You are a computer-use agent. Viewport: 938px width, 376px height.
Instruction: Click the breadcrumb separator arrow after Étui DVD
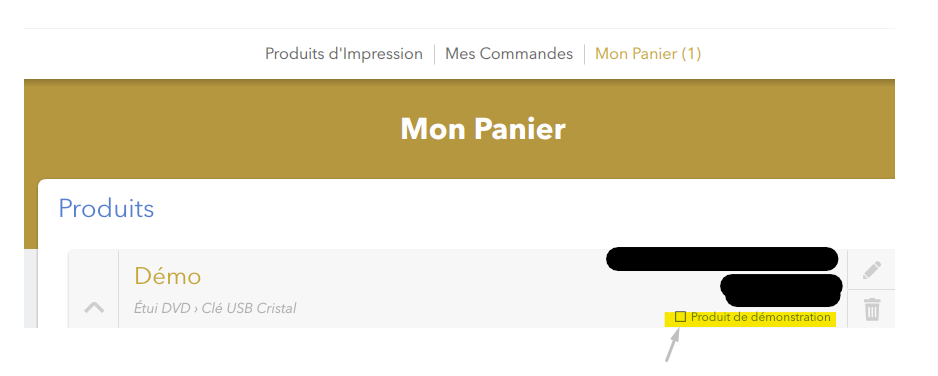pyautogui.click(x=196, y=309)
